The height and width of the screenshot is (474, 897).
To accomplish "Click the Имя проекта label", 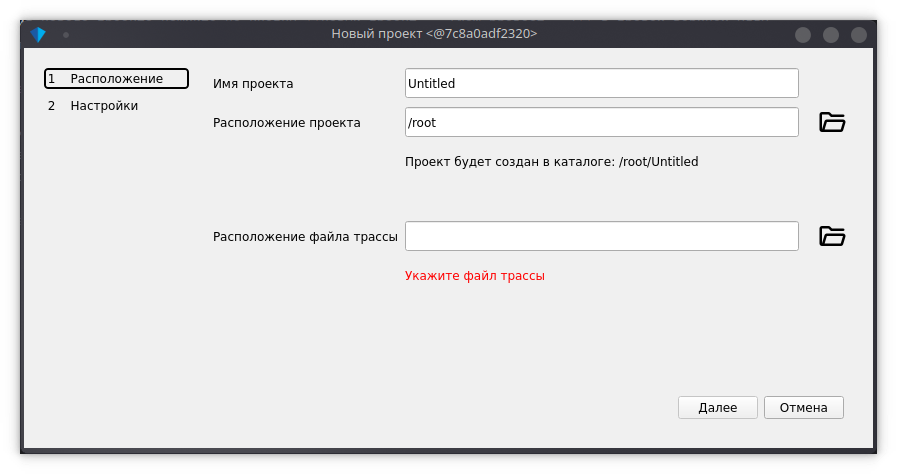I will pos(261,84).
